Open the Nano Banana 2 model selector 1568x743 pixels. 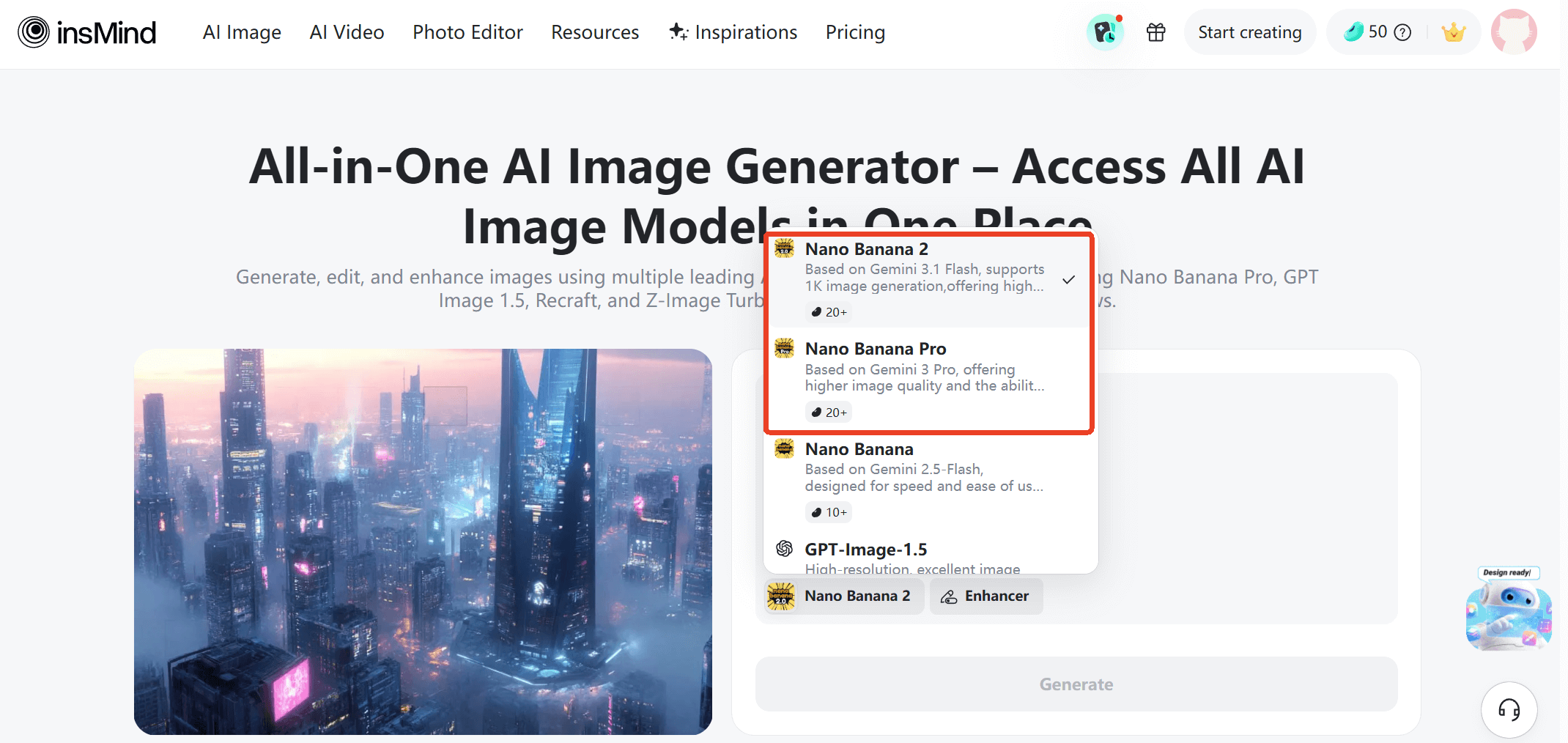[843, 596]
